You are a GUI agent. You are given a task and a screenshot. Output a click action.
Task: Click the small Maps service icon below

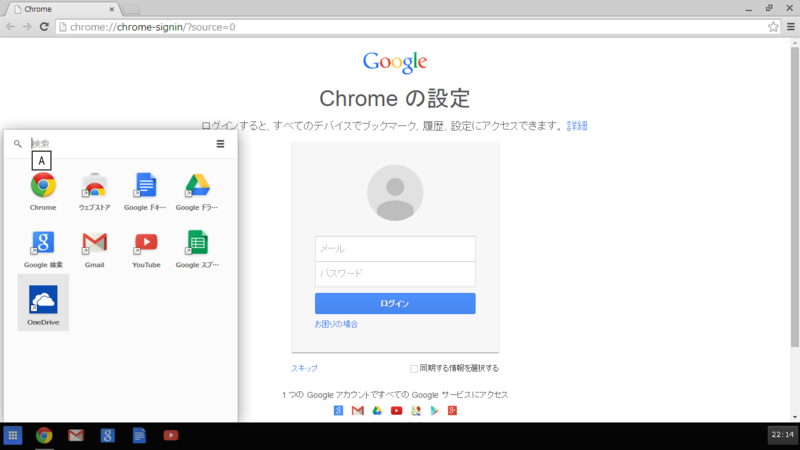pyautogui.click(x=416, y=410)
